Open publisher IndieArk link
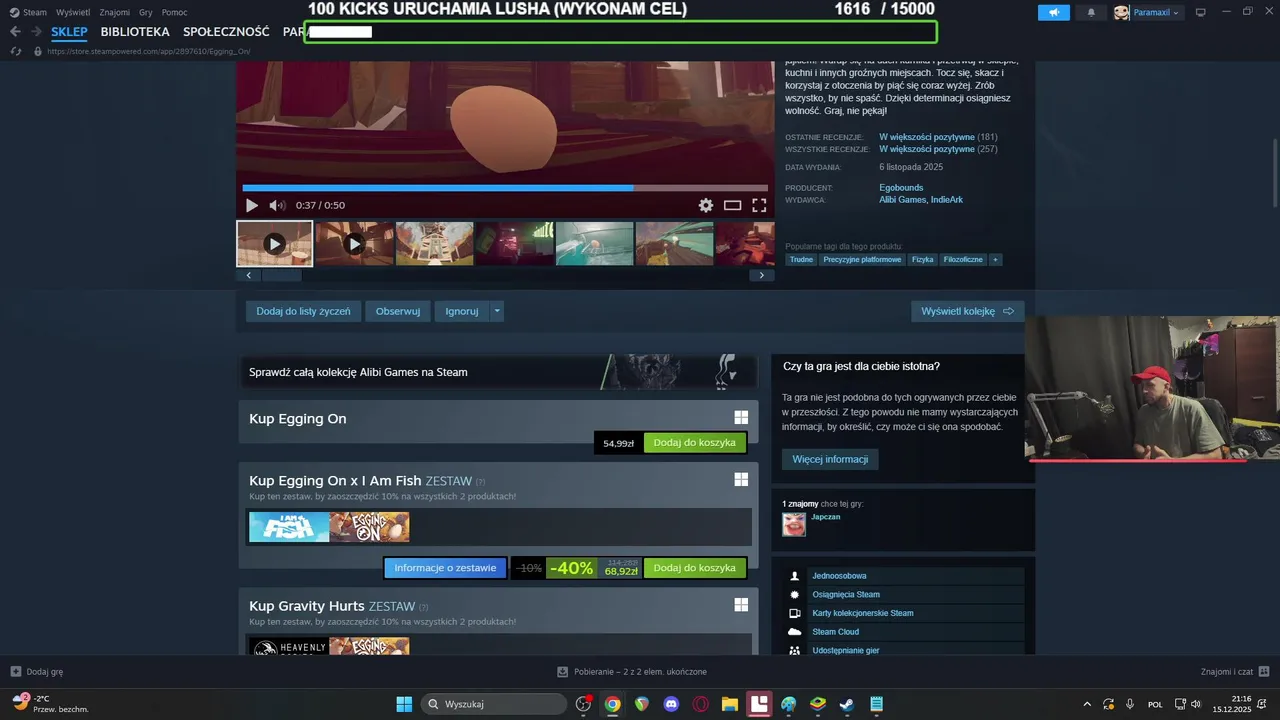The height and width of the screenshot is (720, 1280). tap(947, 200)
